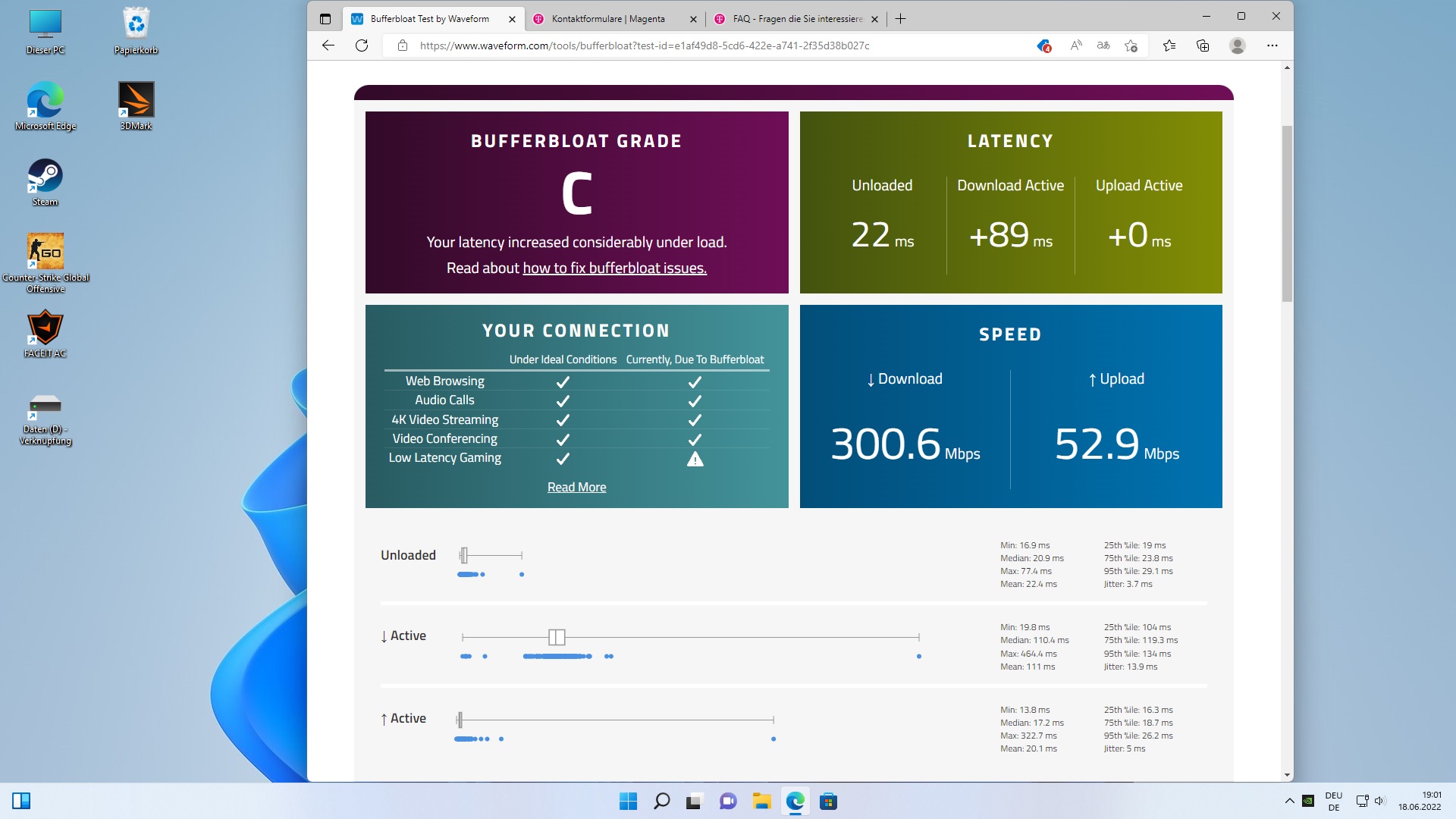This screenshot has height=819, width=1456.
Task: Open the tab actions menu icon
Action: 325,19
